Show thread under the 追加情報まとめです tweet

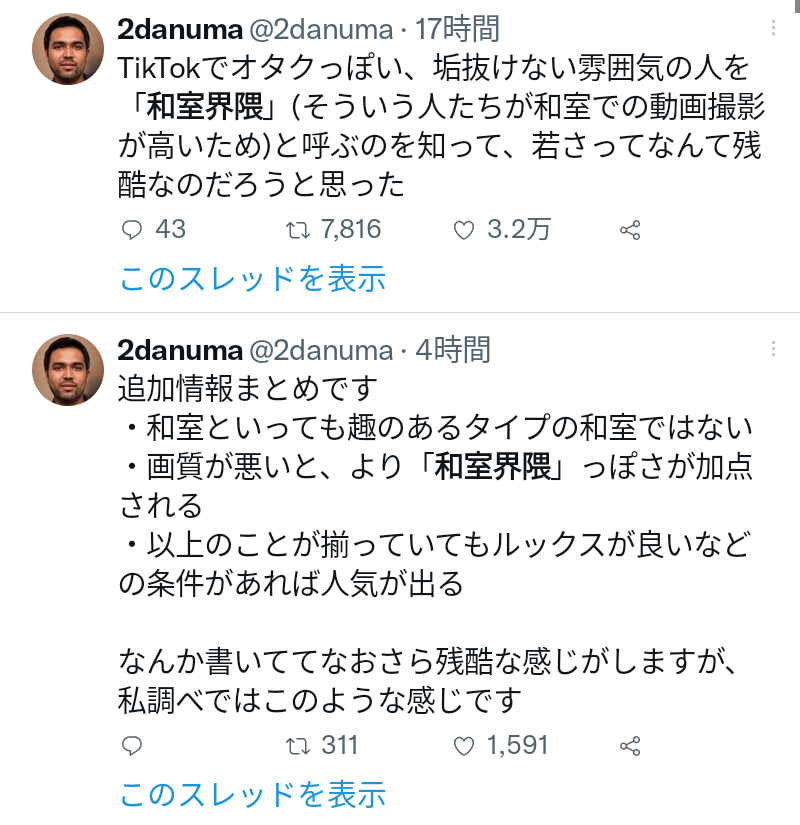pos(252,795)
